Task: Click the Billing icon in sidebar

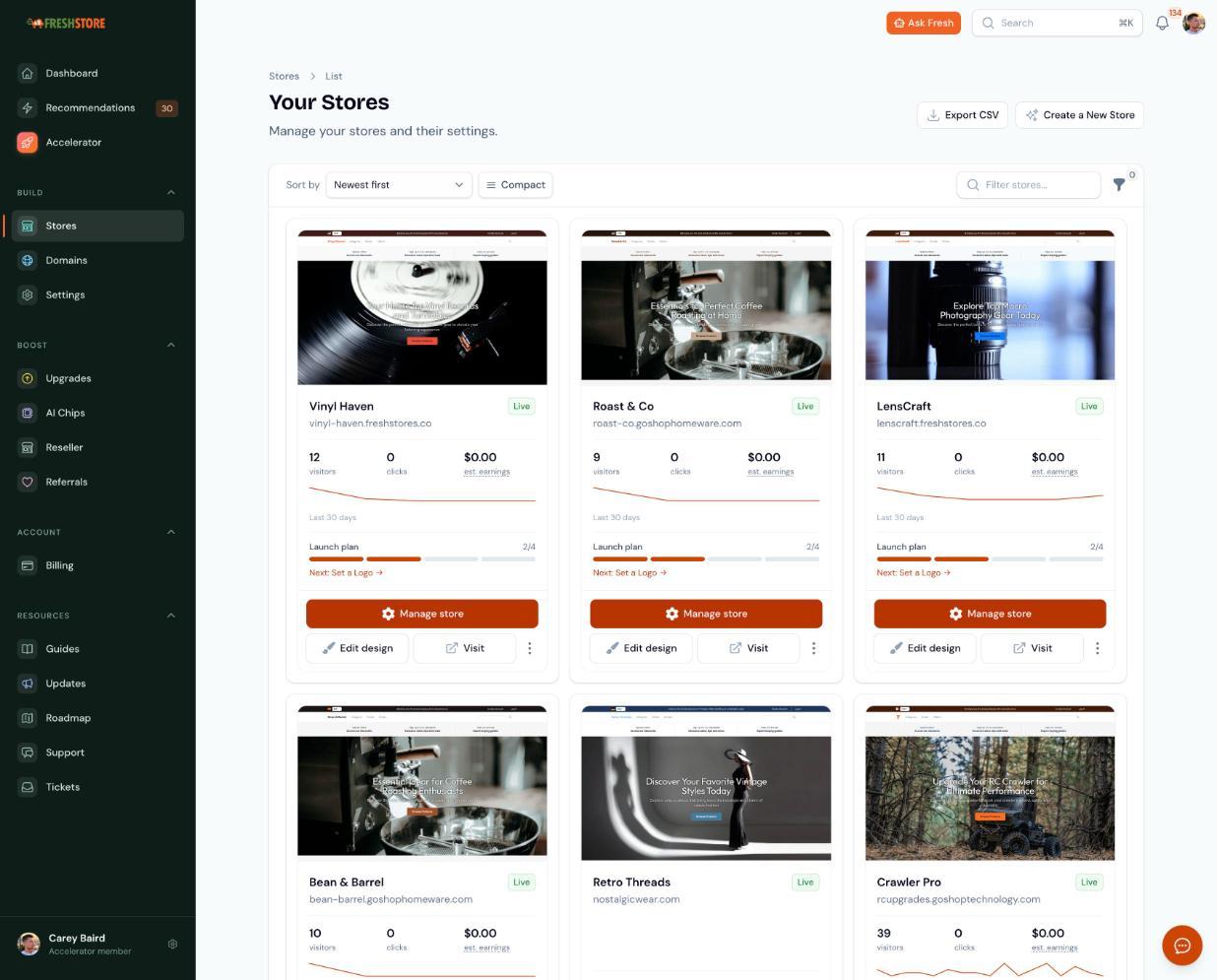Action: pyautogui.click(x=28, y=565)
